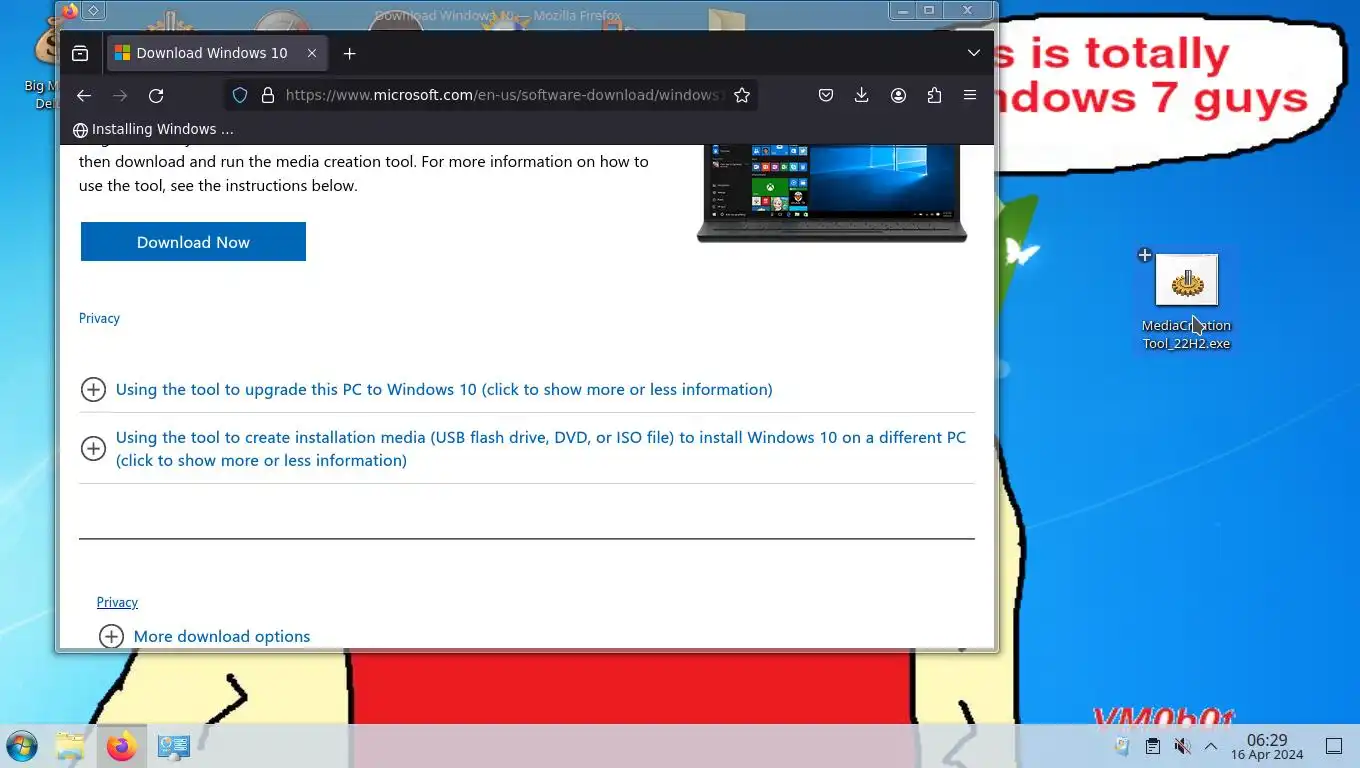Open the system settings taskbar icon
The image size is (1360, 768).
point(173,746)
